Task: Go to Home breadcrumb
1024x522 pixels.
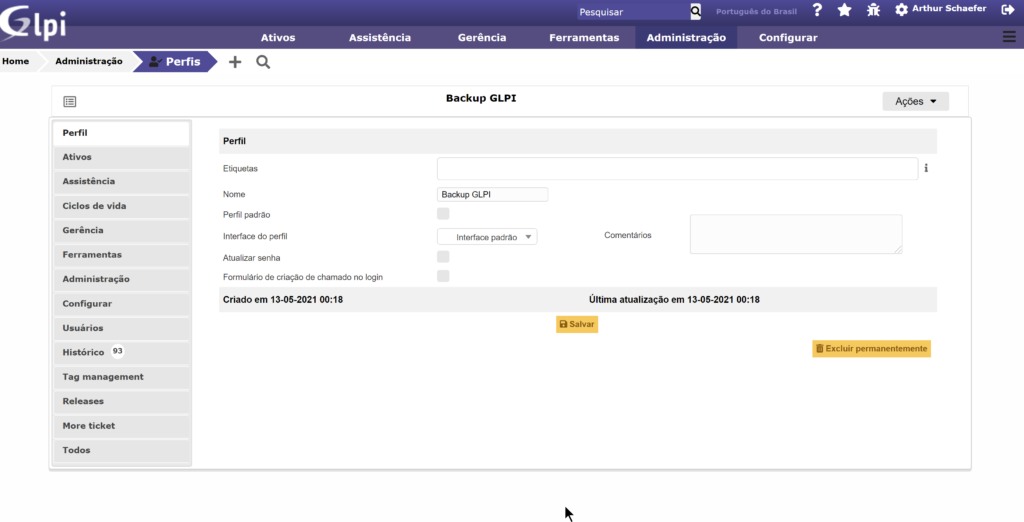Action: point(16,61)
